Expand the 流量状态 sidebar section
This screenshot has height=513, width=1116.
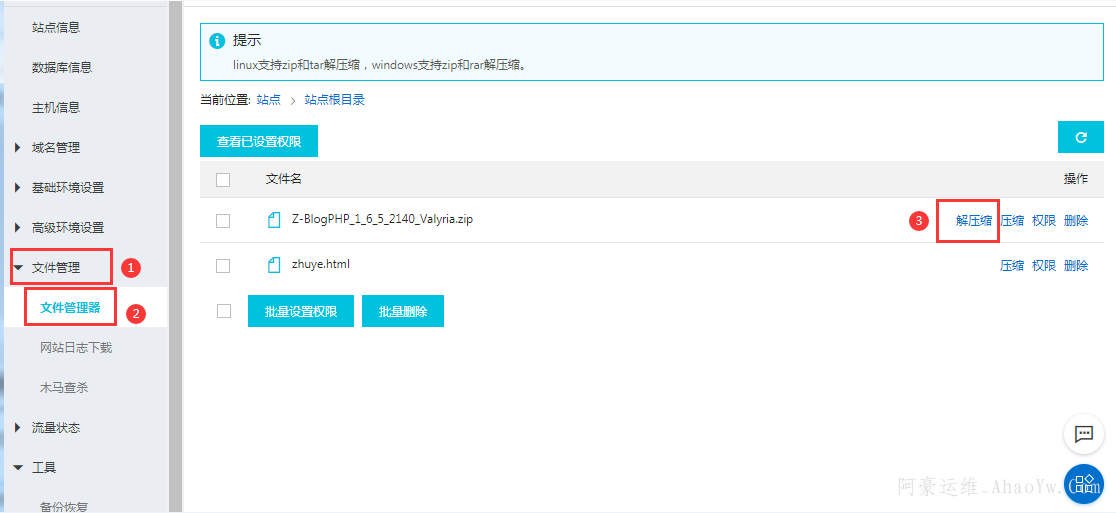pyautogui.click(x=56, y=427)
